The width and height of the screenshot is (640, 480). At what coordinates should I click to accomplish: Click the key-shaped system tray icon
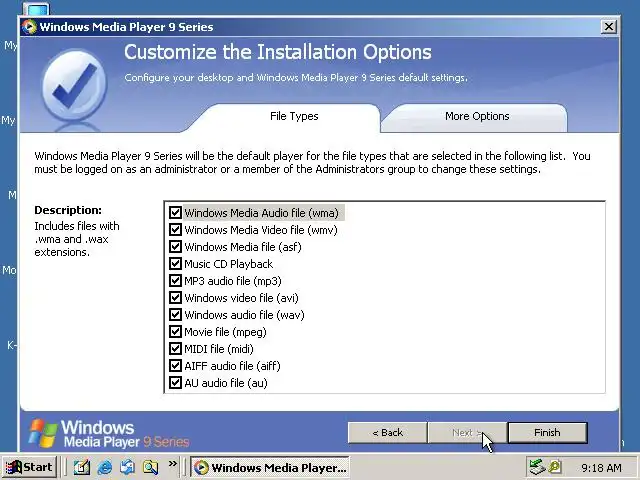tap(555, 467)
